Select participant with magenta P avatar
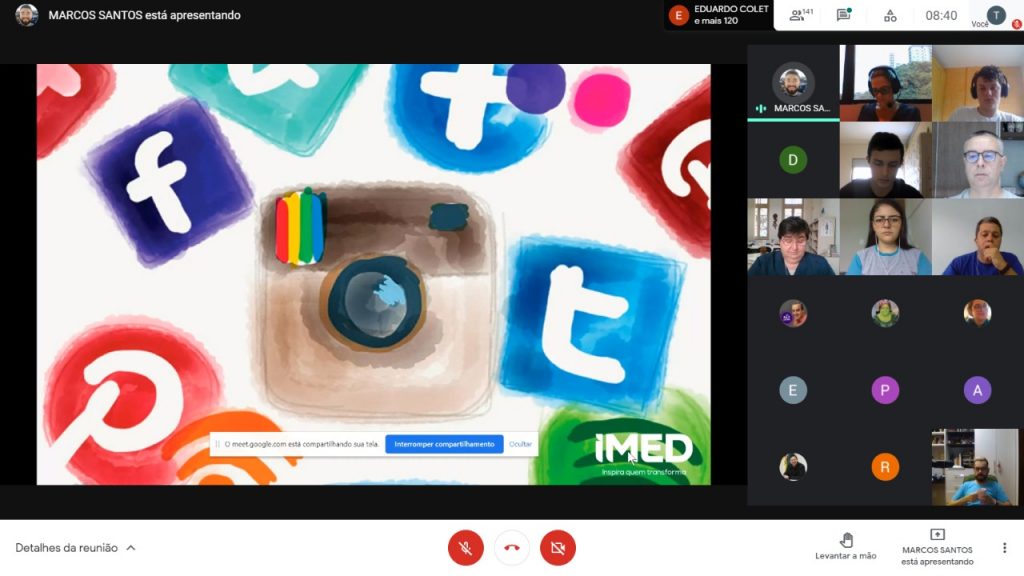The image size is (1024, 576). [x=885, y=391]
